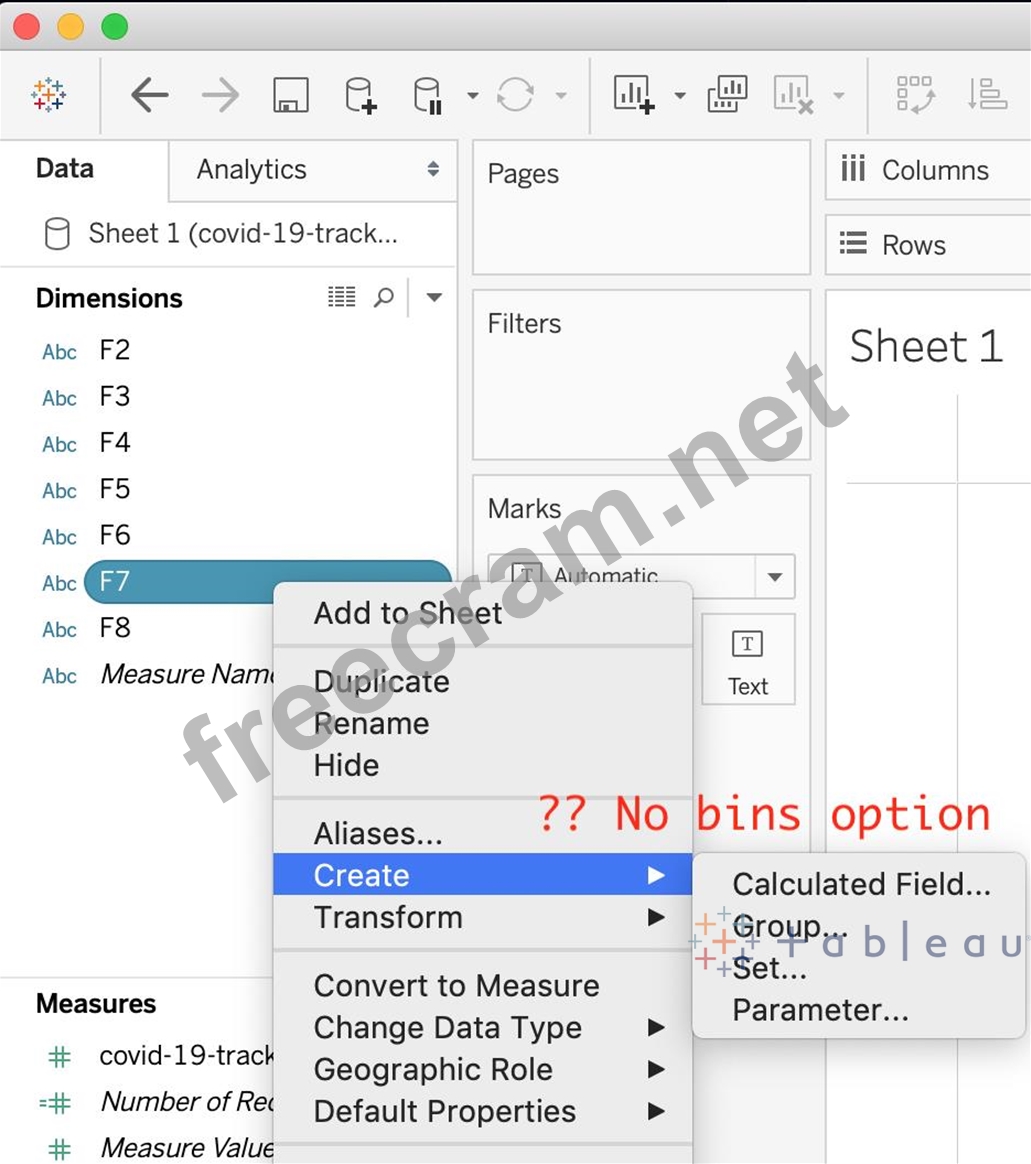Click the New Worksheet chart icon
Screen dimensions: 1031x1164
[x=634, y=96]
